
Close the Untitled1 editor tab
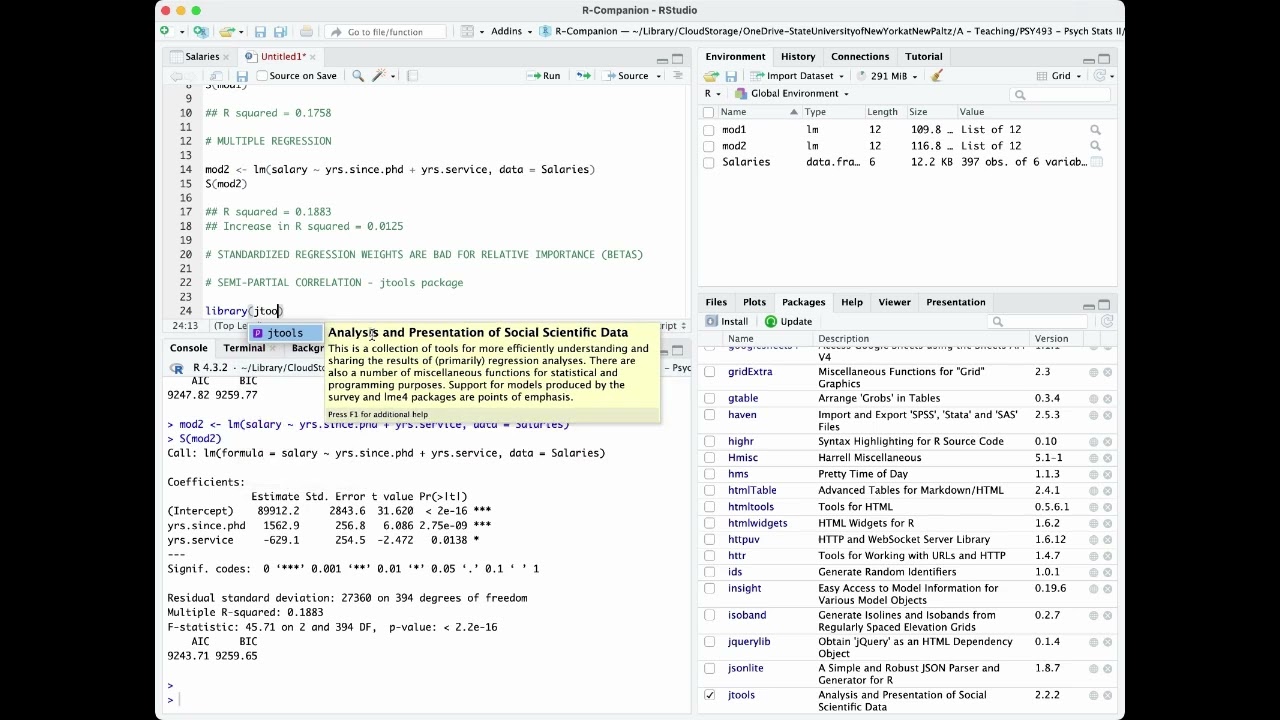(313, 57)
